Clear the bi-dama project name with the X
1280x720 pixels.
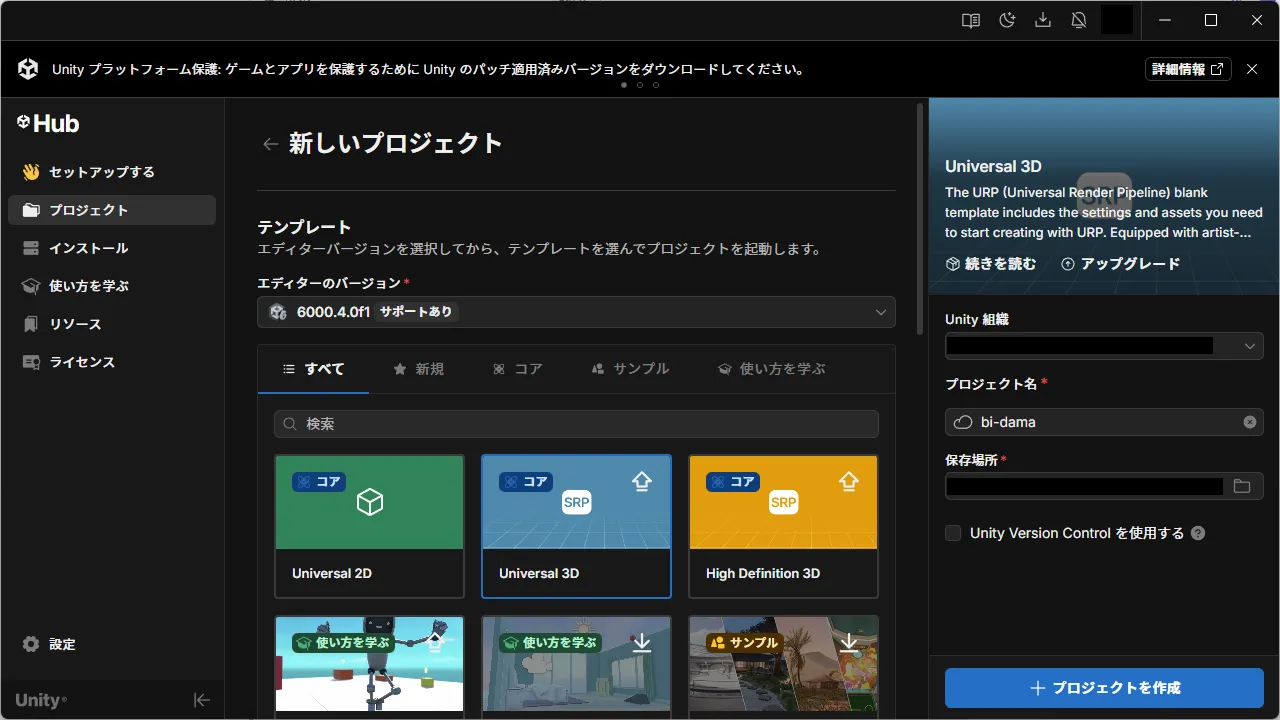click(1249, 421)
